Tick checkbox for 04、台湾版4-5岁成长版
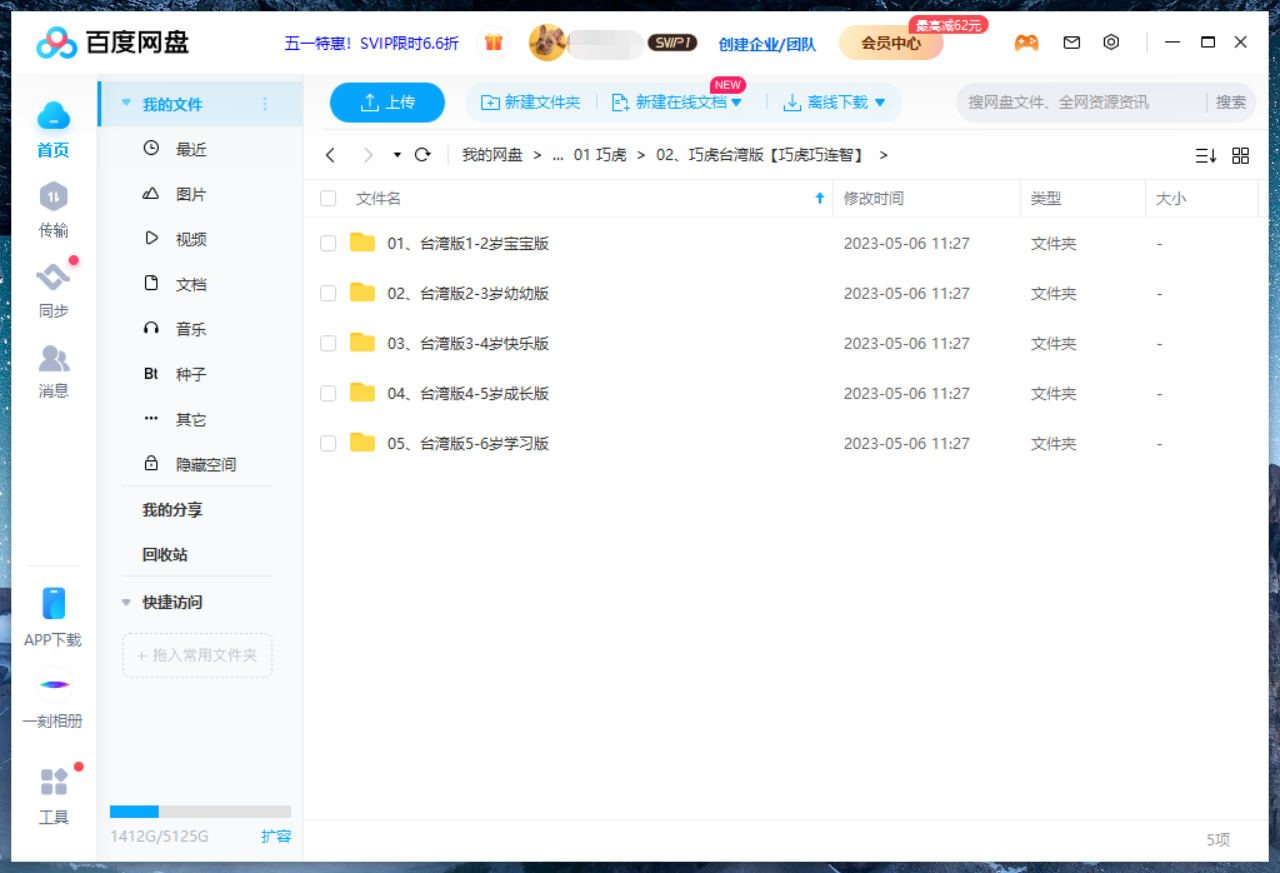Screen dimensions: 1280x873 (x=328, y=394)
